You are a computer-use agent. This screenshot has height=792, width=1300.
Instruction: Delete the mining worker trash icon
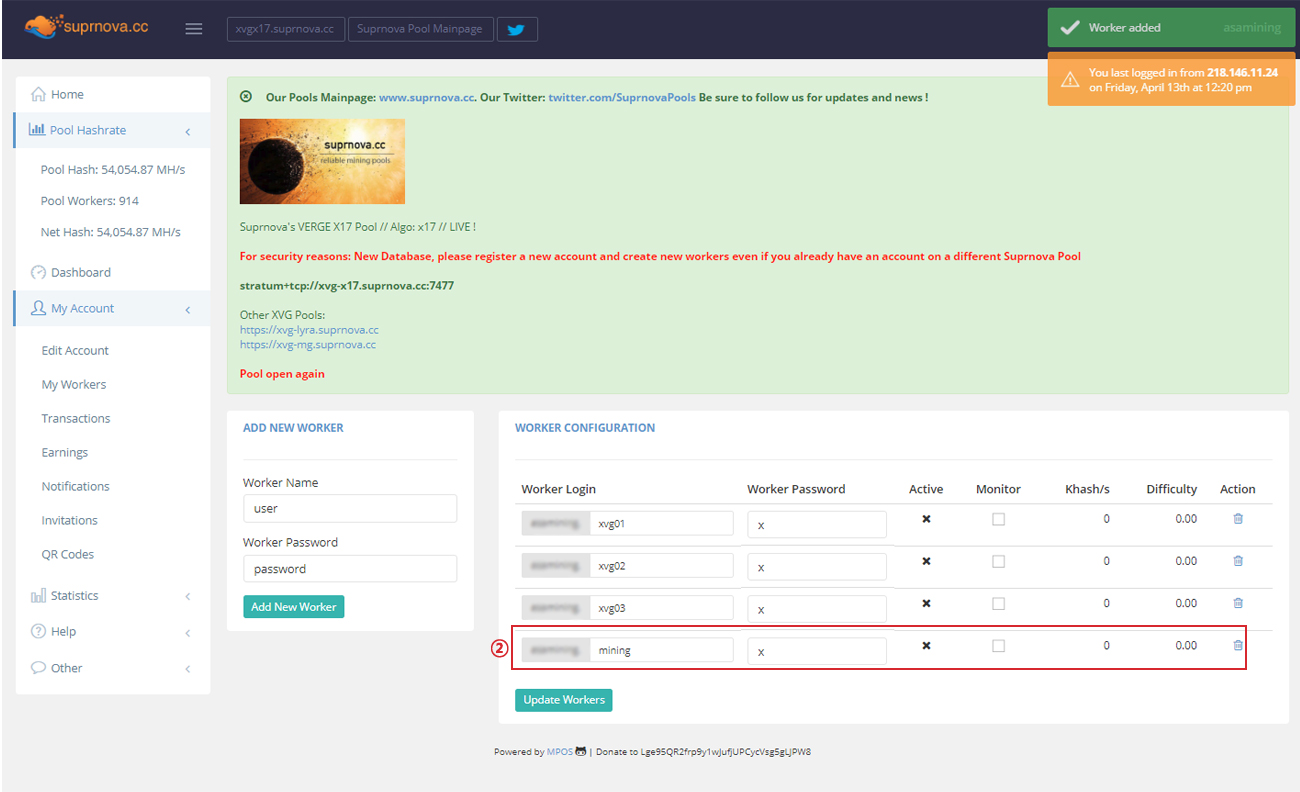[x=1238, y=645]
